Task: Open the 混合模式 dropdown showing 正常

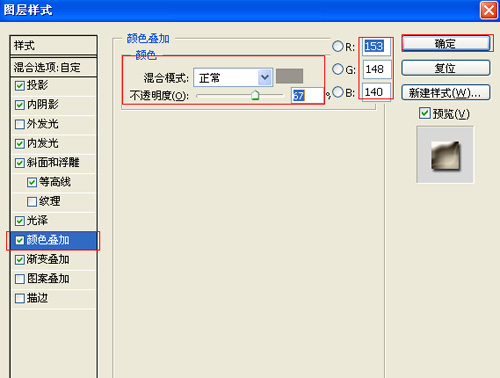Action: coord(233,78)
